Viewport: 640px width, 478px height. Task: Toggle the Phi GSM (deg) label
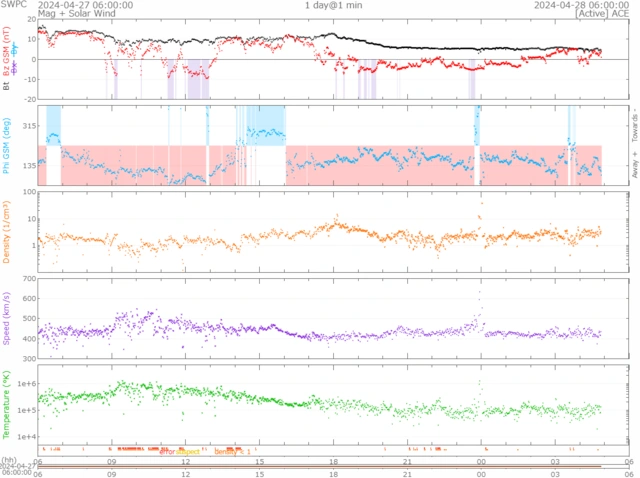[x=6, y=146]
